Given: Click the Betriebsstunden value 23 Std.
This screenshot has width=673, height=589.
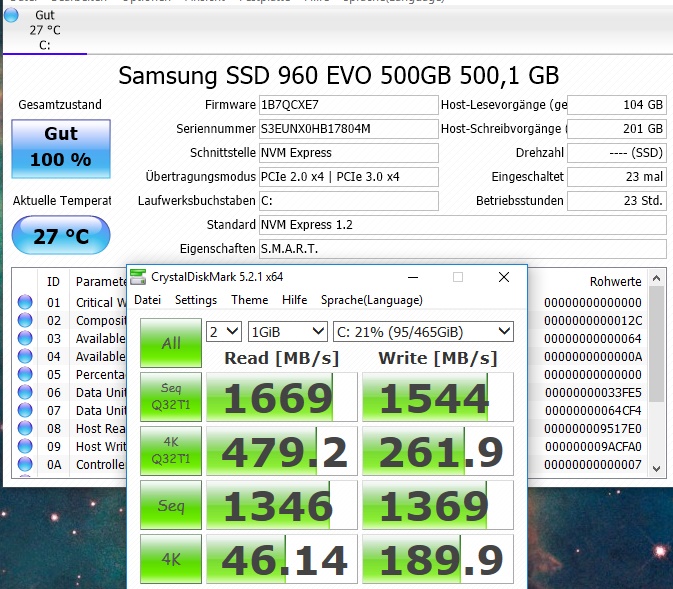Looking at the screenshot, I should [x=617, y=201].
